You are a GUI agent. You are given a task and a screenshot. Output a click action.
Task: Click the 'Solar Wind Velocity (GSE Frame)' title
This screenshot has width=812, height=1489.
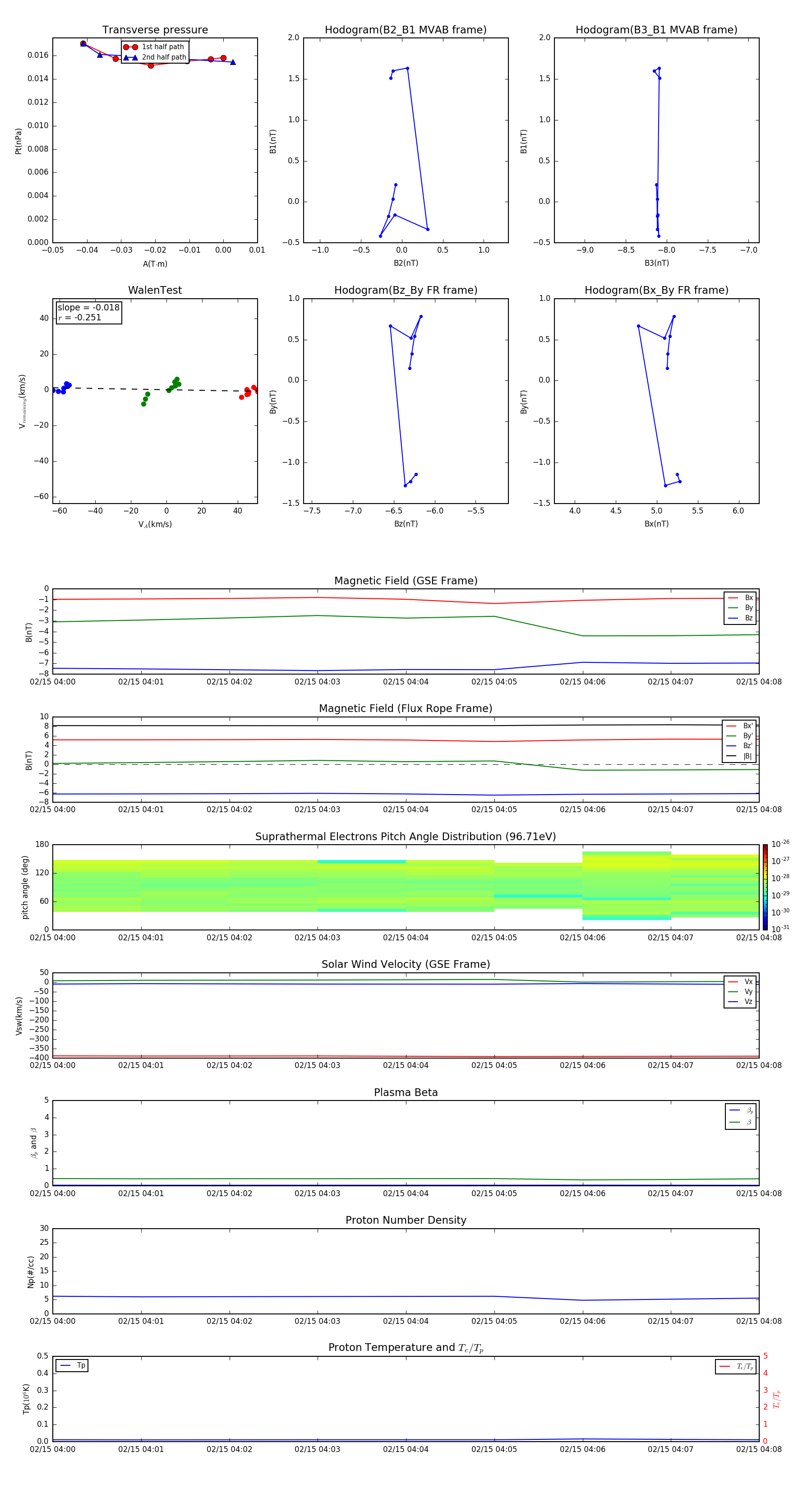coord(406,965)
